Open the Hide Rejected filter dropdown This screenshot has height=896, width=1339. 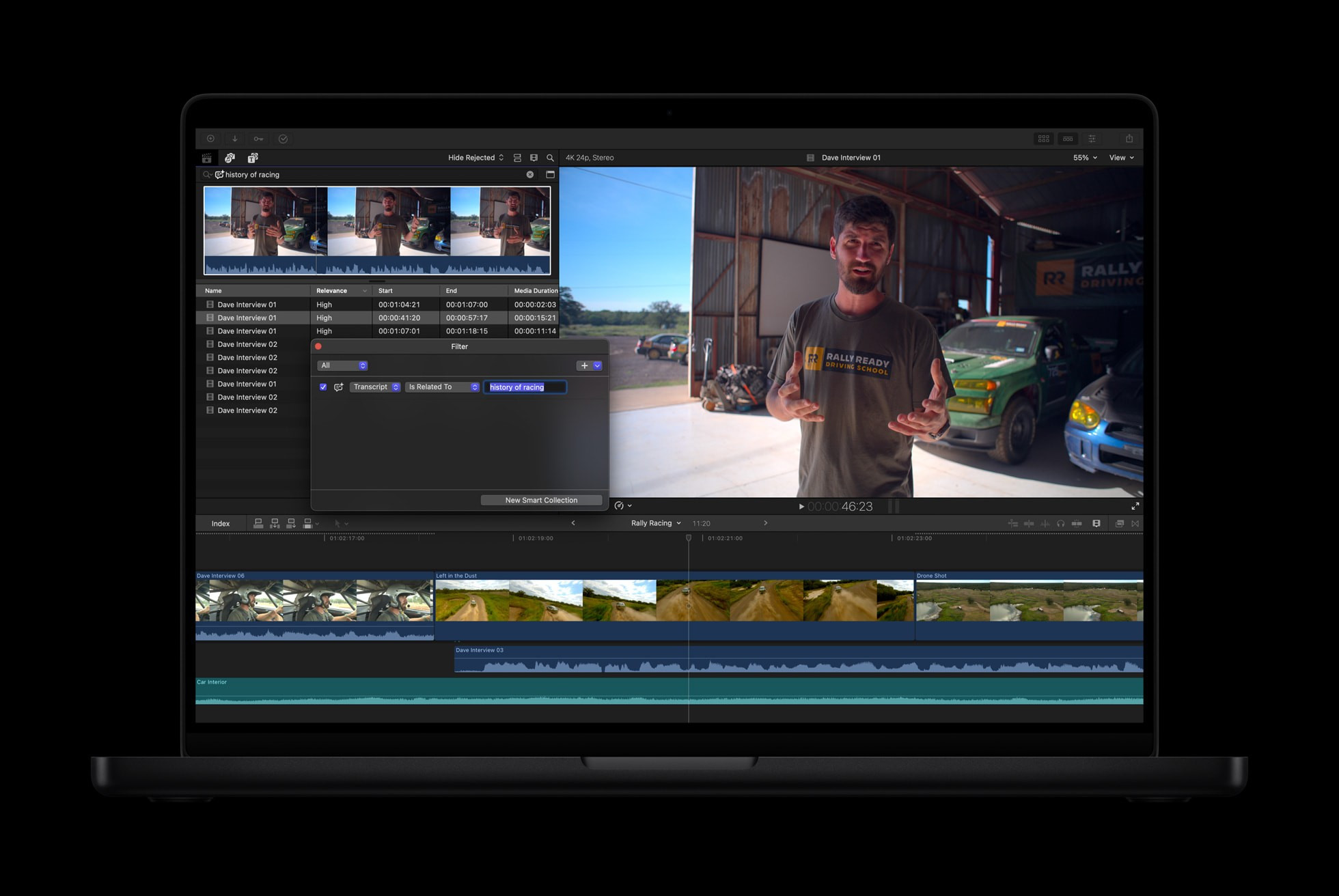[475, 158]
